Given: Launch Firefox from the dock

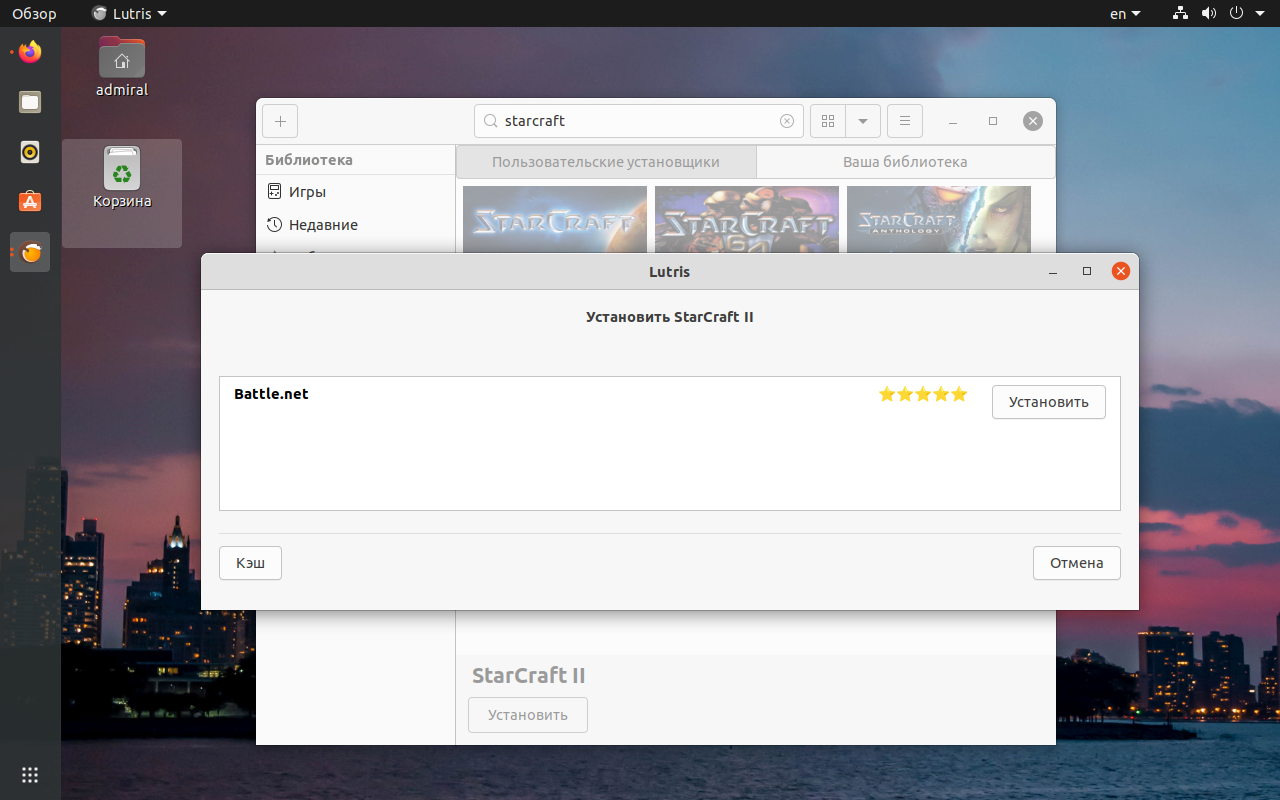Looking at the screenshot, I should pyautogui.click(x=30, y=51).
